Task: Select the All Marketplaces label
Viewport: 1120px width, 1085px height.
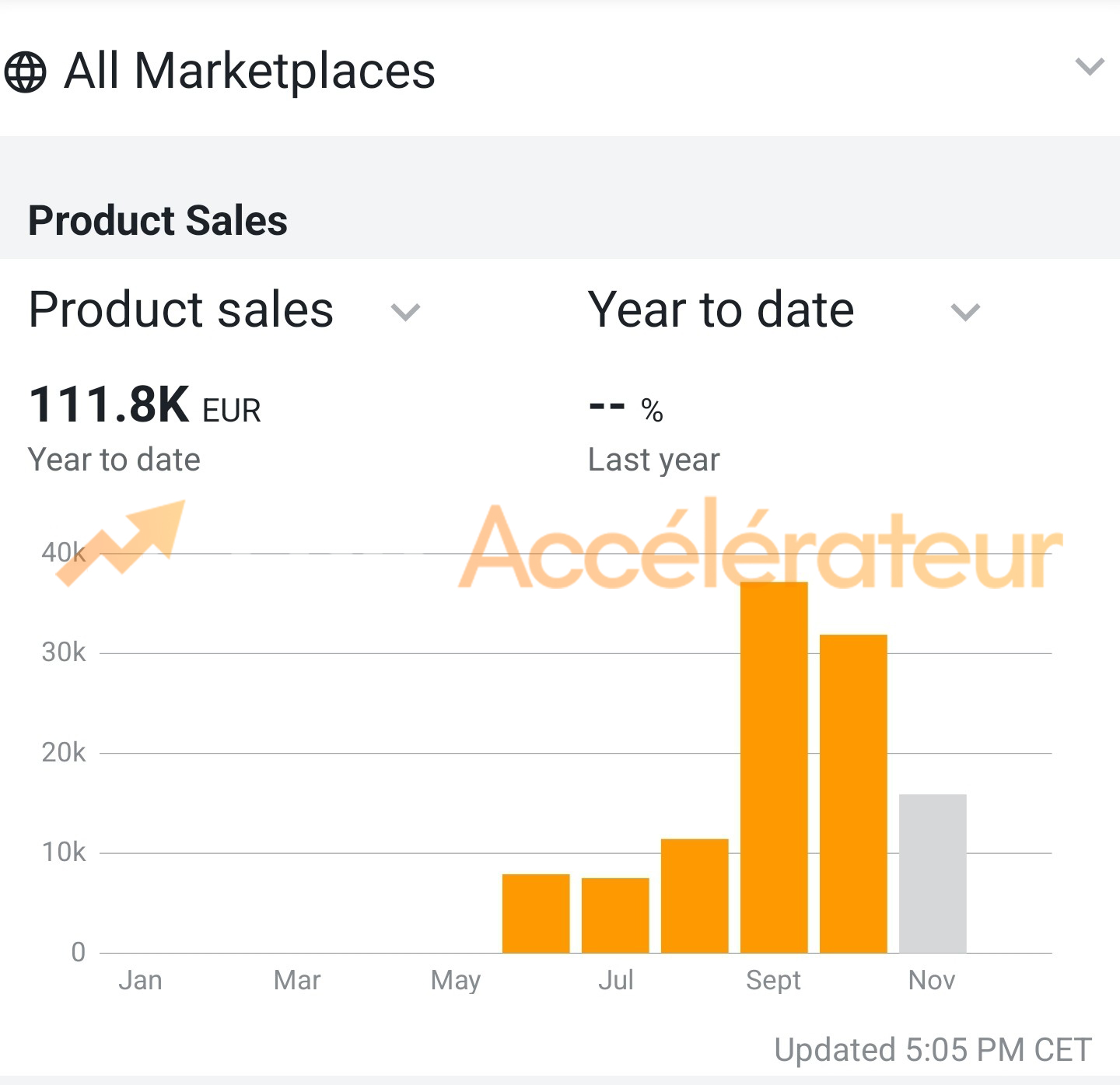Action: 249,72
